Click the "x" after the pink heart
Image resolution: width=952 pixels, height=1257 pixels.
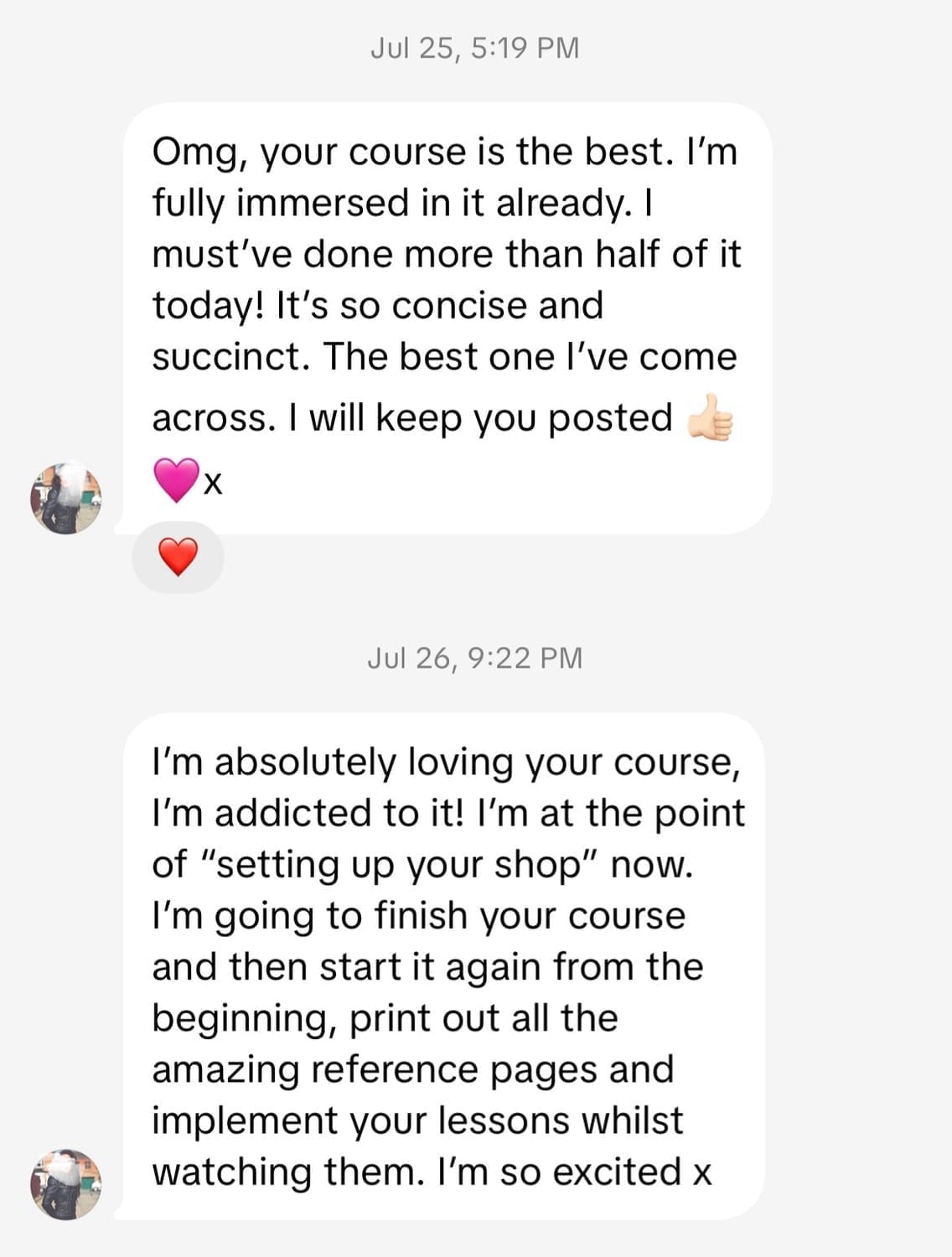(214, 484)
